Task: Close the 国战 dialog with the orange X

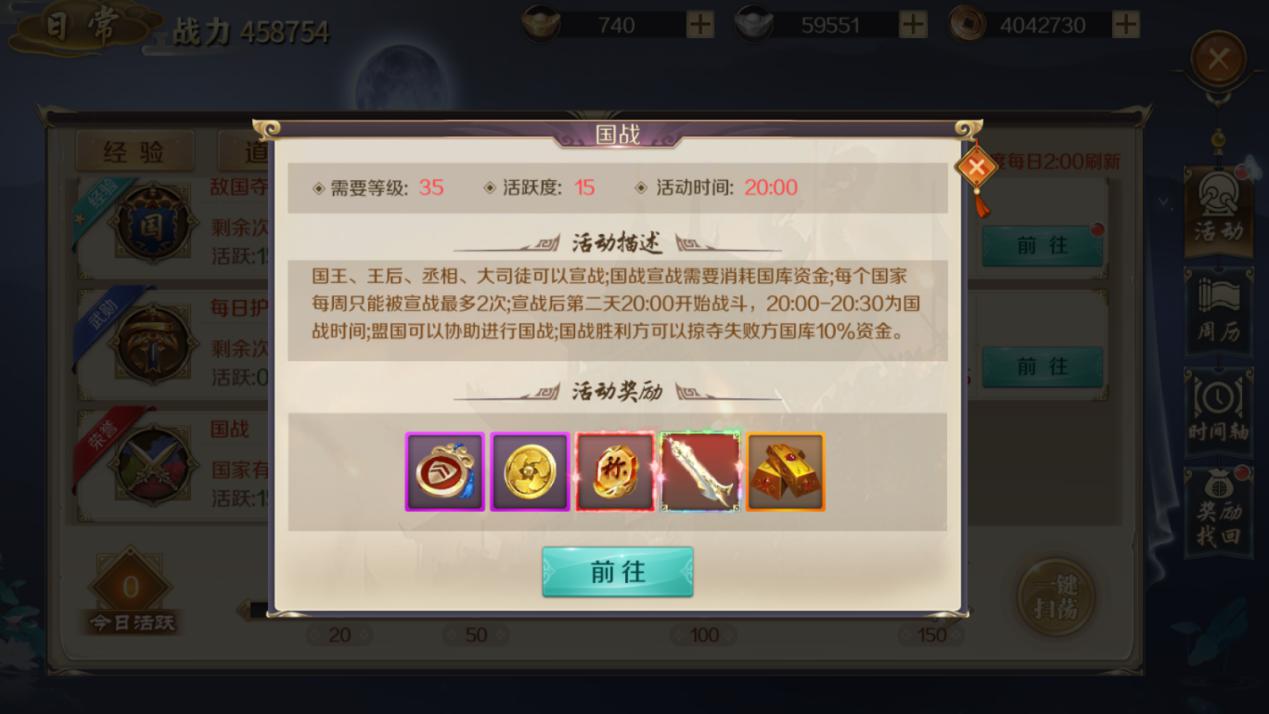Action: click(976, 168)
